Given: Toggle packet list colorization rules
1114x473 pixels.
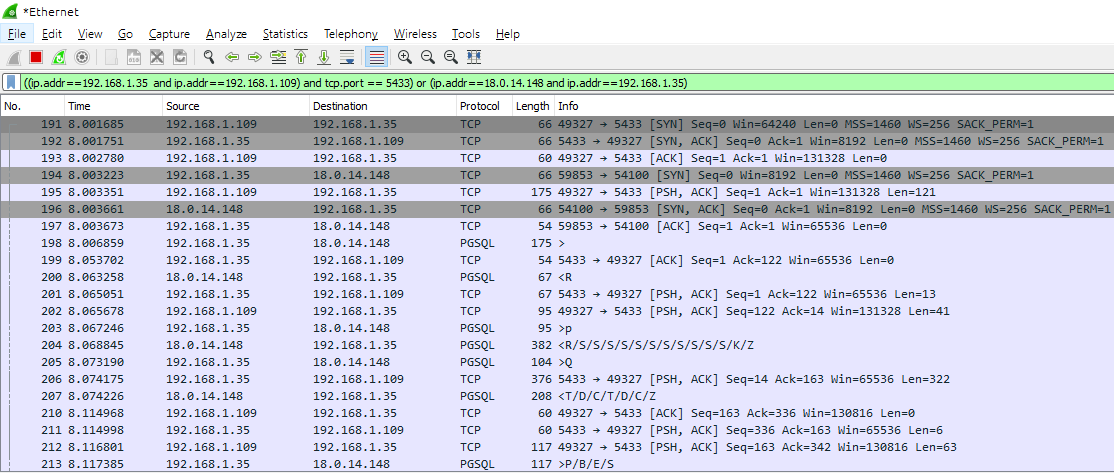Looking at the screenshot, I should click(376, 57).
